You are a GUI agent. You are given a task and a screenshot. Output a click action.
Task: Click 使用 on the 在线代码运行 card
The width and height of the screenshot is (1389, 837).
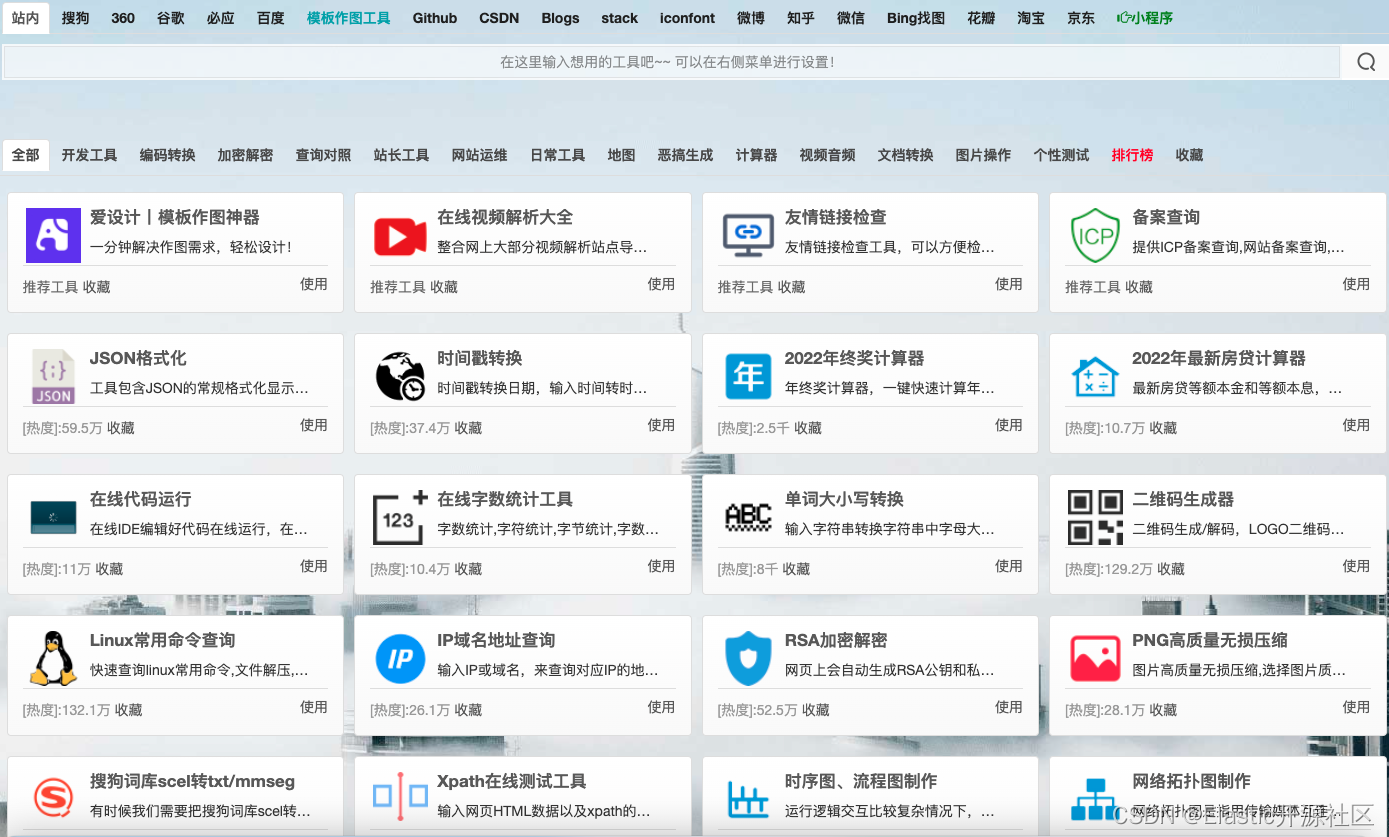coord(314,566)
